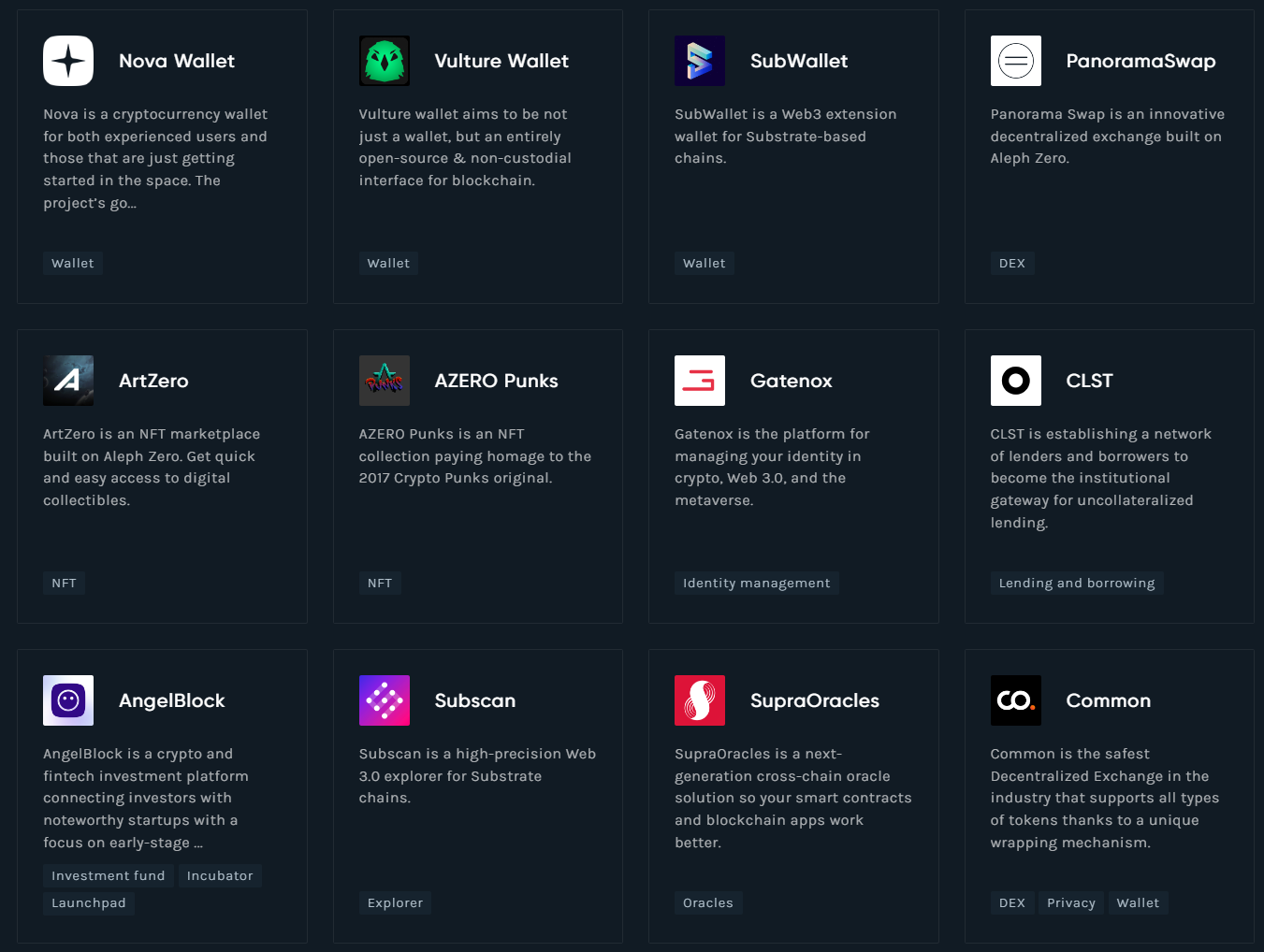Viewport: 1264px width, 952px height.
Task: Click the green Vulture Wallet bird icon
Action: (x=384, y=61)
